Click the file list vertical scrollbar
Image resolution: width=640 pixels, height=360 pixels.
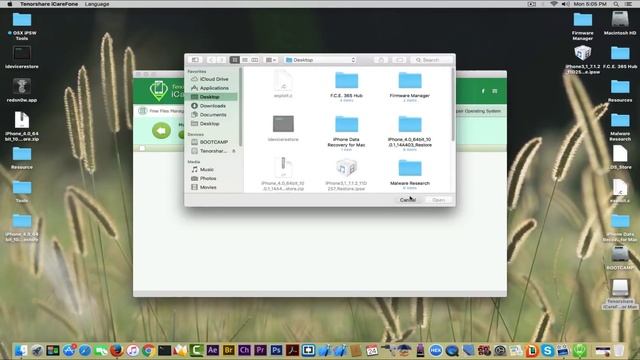pyautogui.click(x=453, y=105)
